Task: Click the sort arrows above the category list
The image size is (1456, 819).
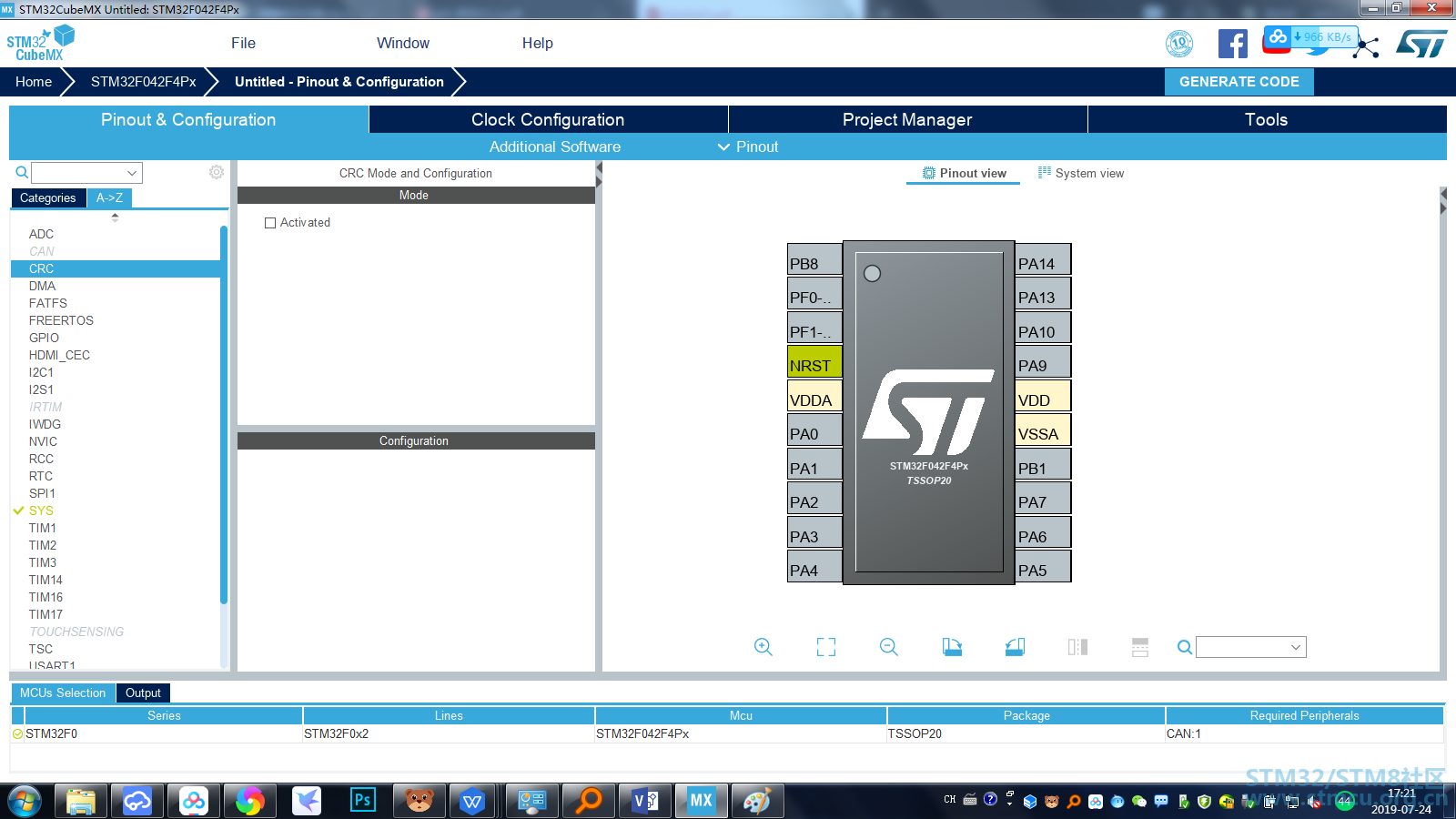Action: tap(115, 217)
